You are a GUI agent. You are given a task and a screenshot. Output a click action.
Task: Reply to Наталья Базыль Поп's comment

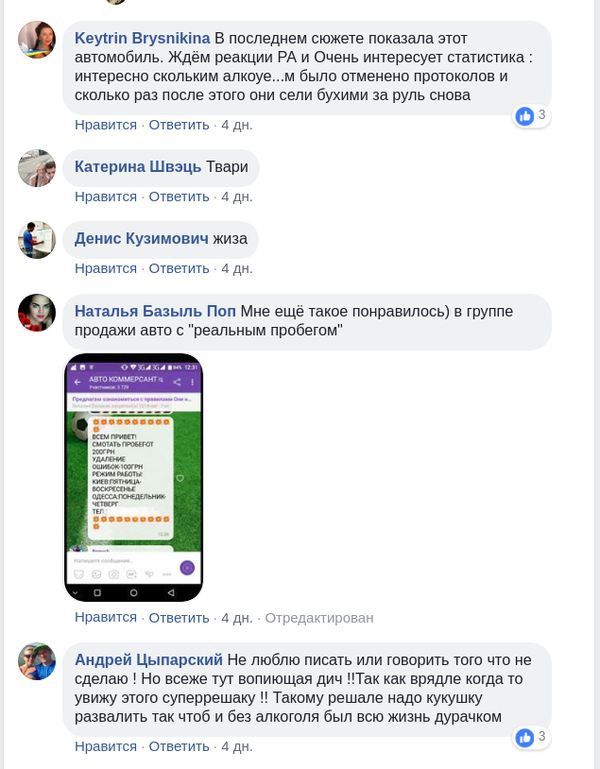(179, 617)
